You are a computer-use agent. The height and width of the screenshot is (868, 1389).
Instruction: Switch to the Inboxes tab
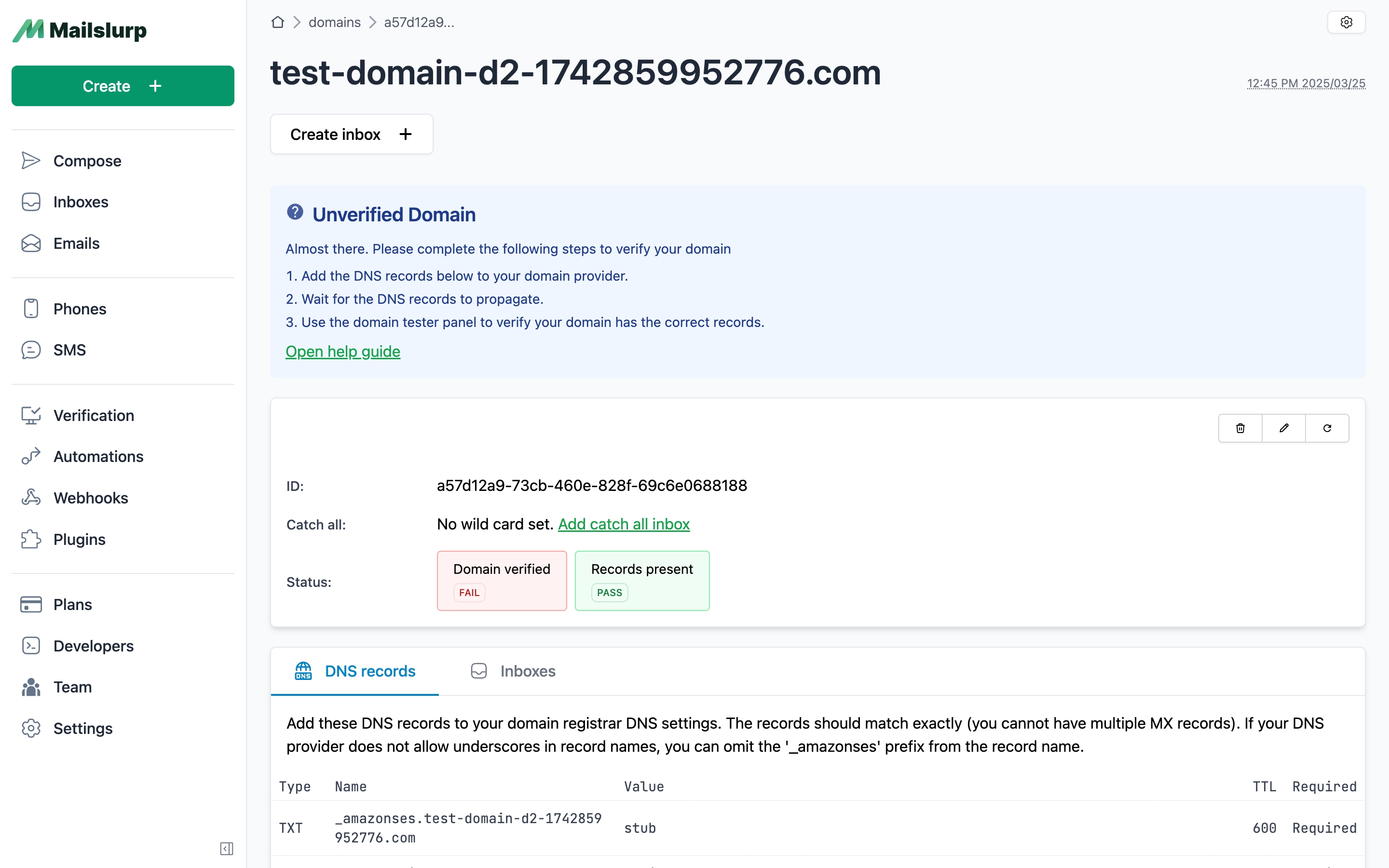point(513,671)
